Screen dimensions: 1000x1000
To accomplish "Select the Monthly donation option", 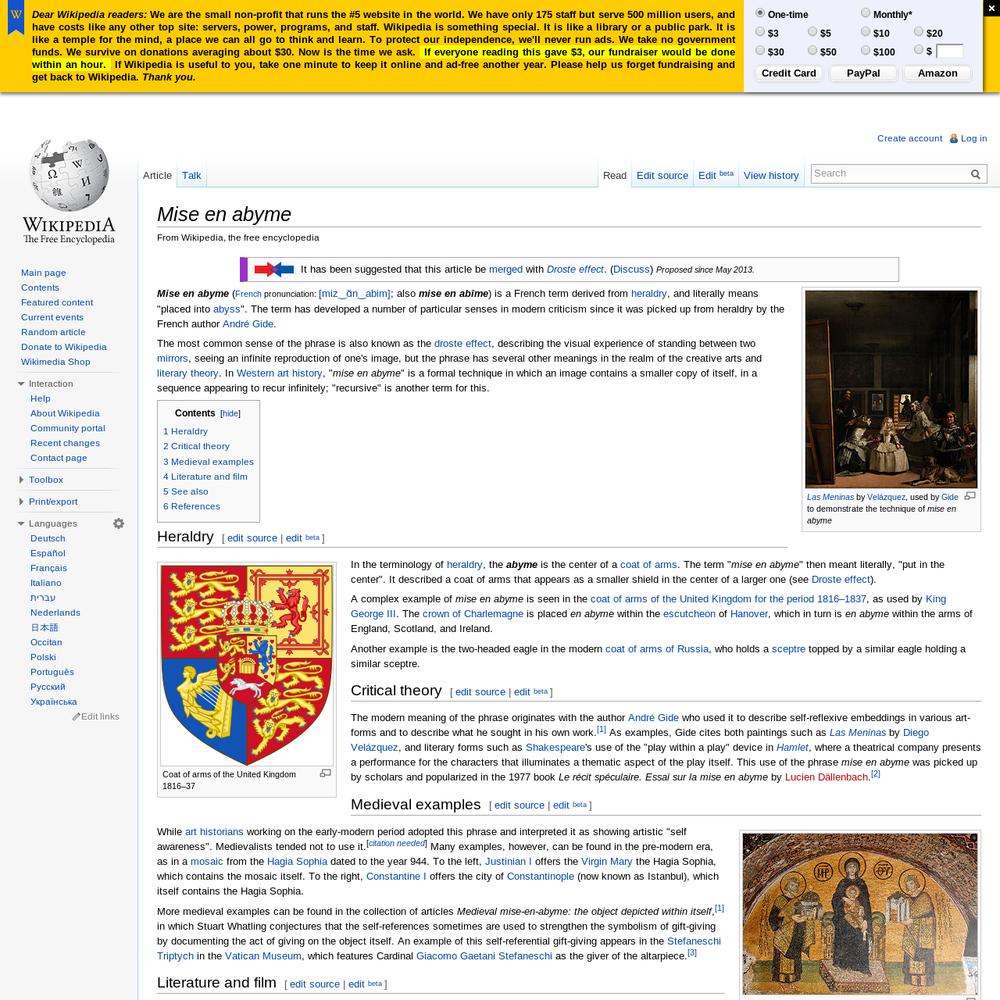I will tap(865, 13).
